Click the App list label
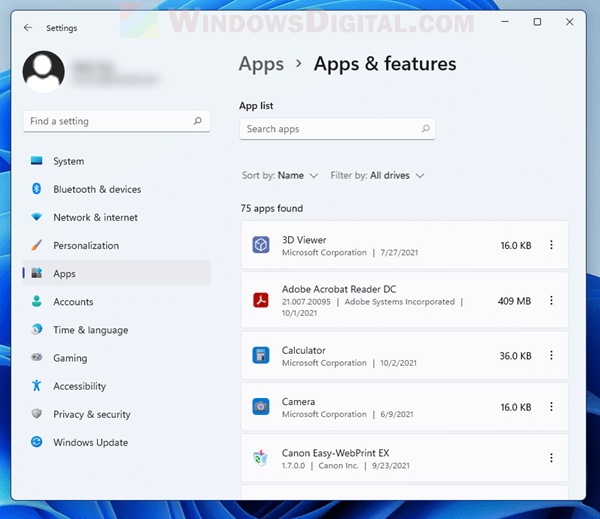The height and width of the screenshot is (519, 600). [x=256, y=106]
